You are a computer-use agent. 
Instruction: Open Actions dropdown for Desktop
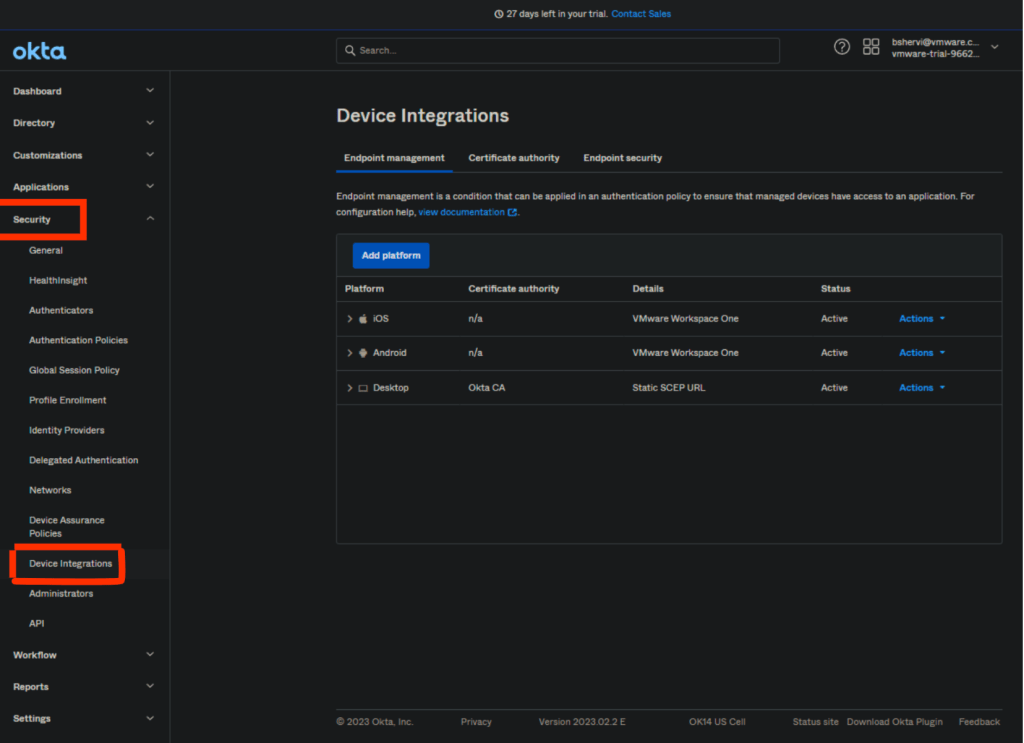click(922, 388)
